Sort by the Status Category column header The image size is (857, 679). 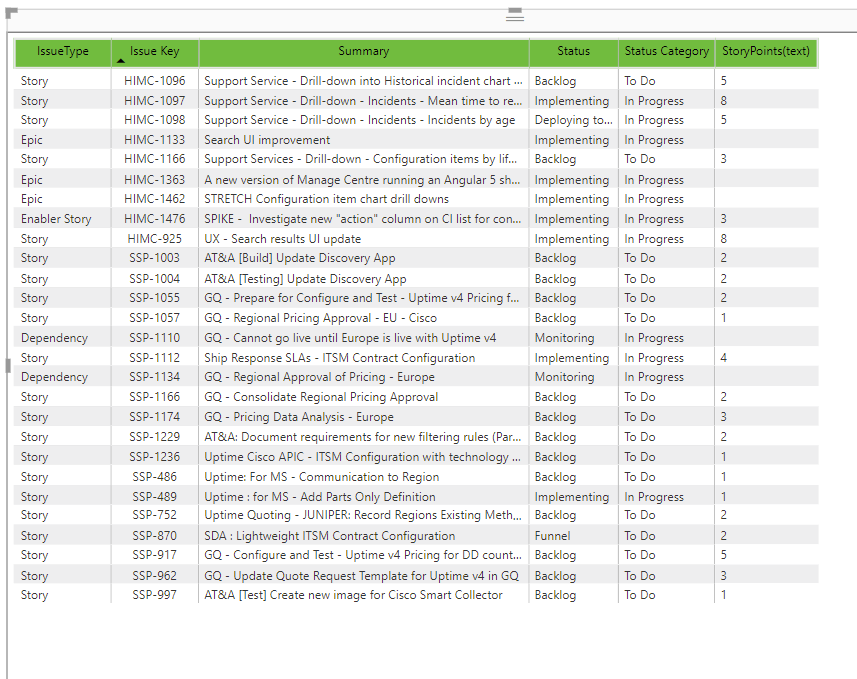[x=666, y=51]
